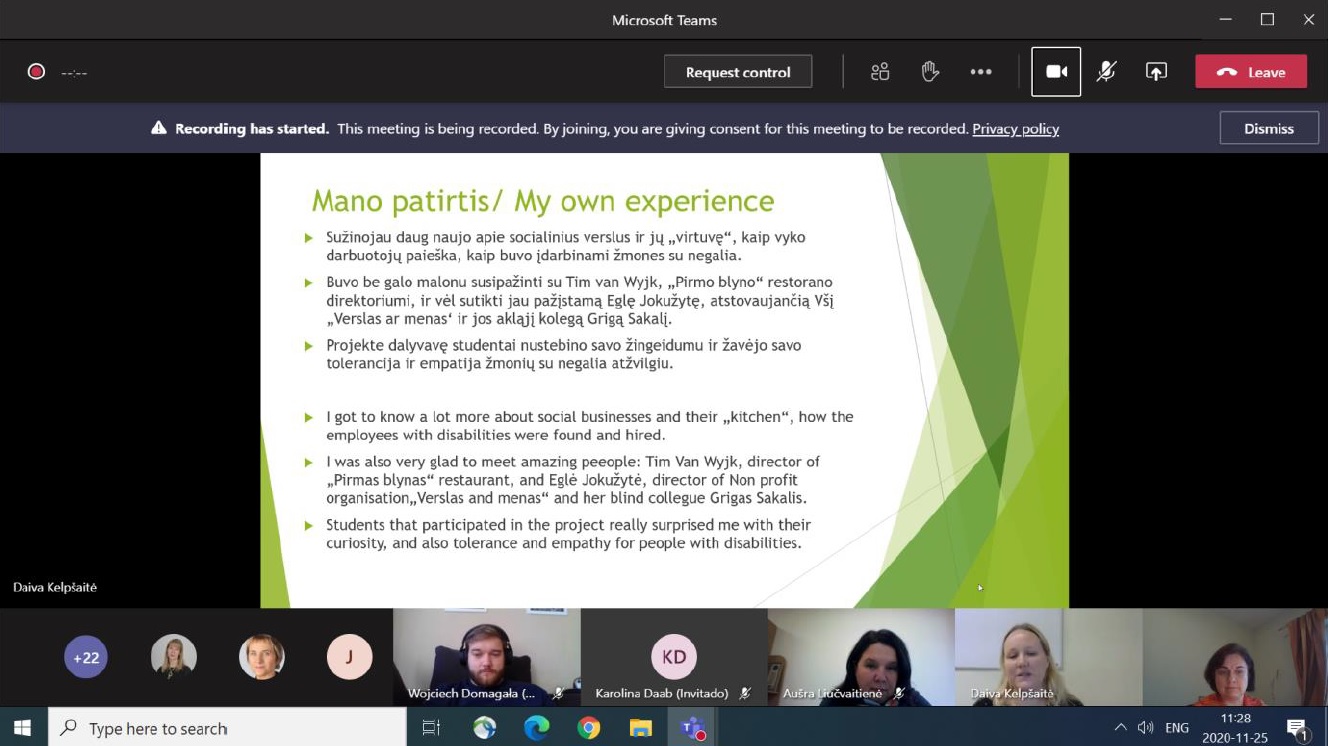Open the share content tray
Image resolution: width=1328 pixels, height=746 pixels.
1156,72
